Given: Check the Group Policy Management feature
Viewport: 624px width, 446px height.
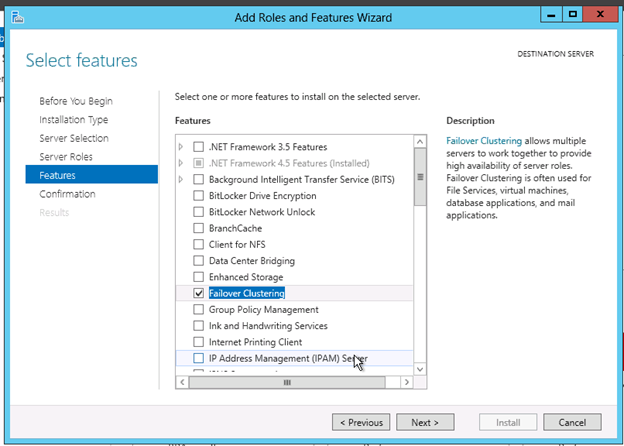Looking at the screenshot, I should [199, 310].
